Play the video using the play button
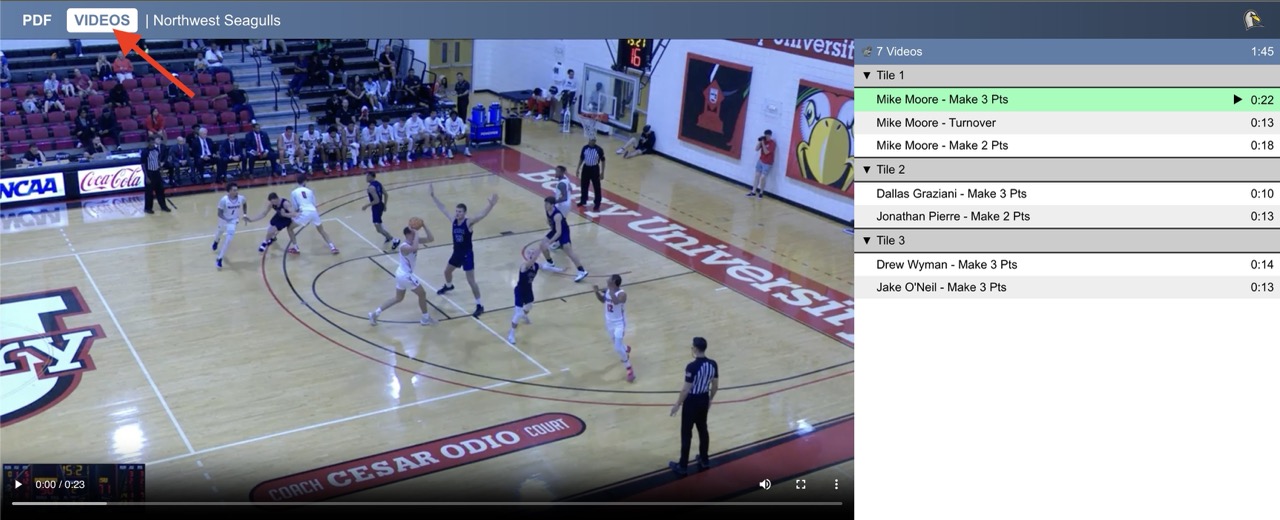1280x520 pixels. 18,484
